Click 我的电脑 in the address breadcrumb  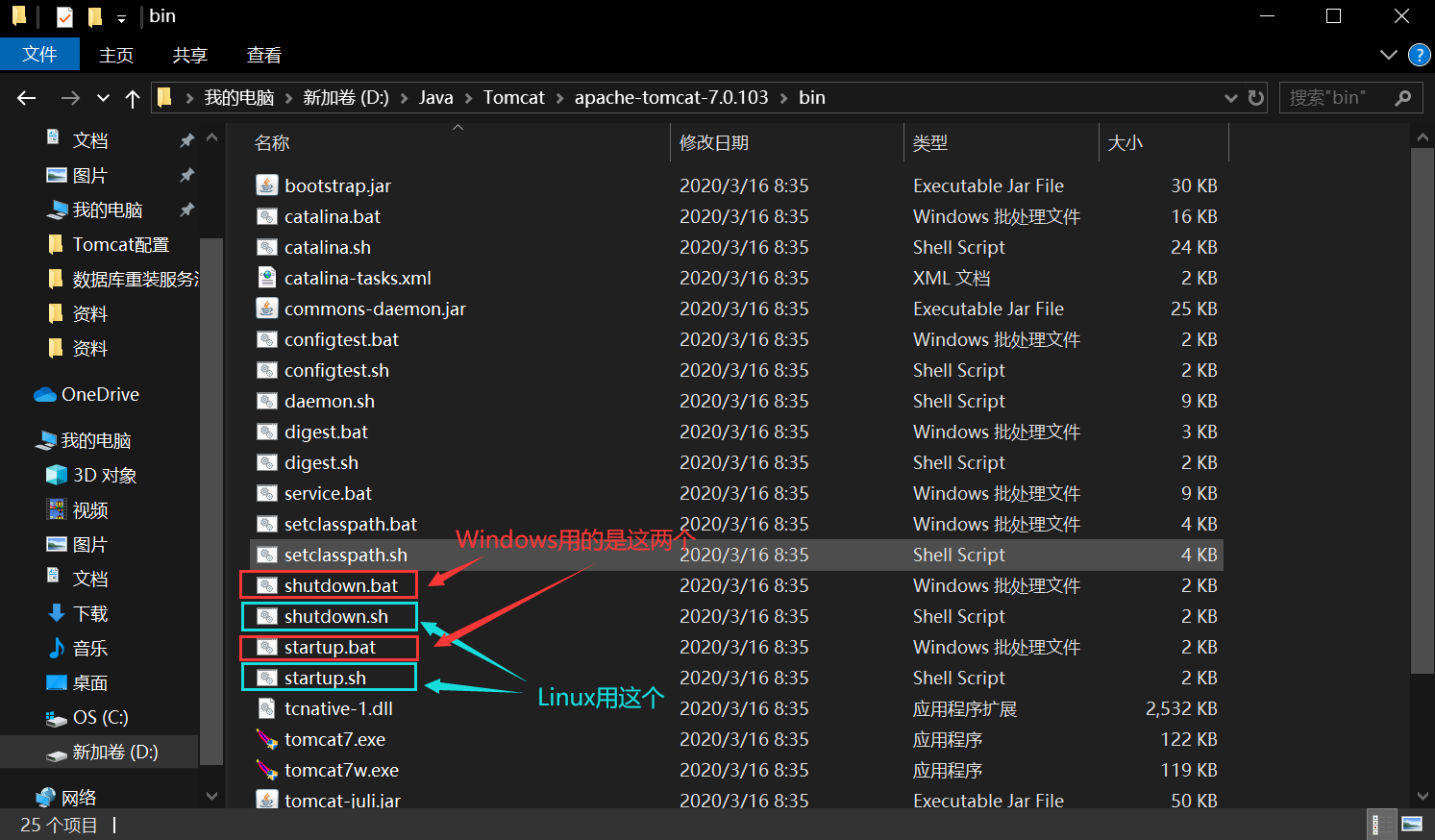pyautogui.click(x=239, y=98)
